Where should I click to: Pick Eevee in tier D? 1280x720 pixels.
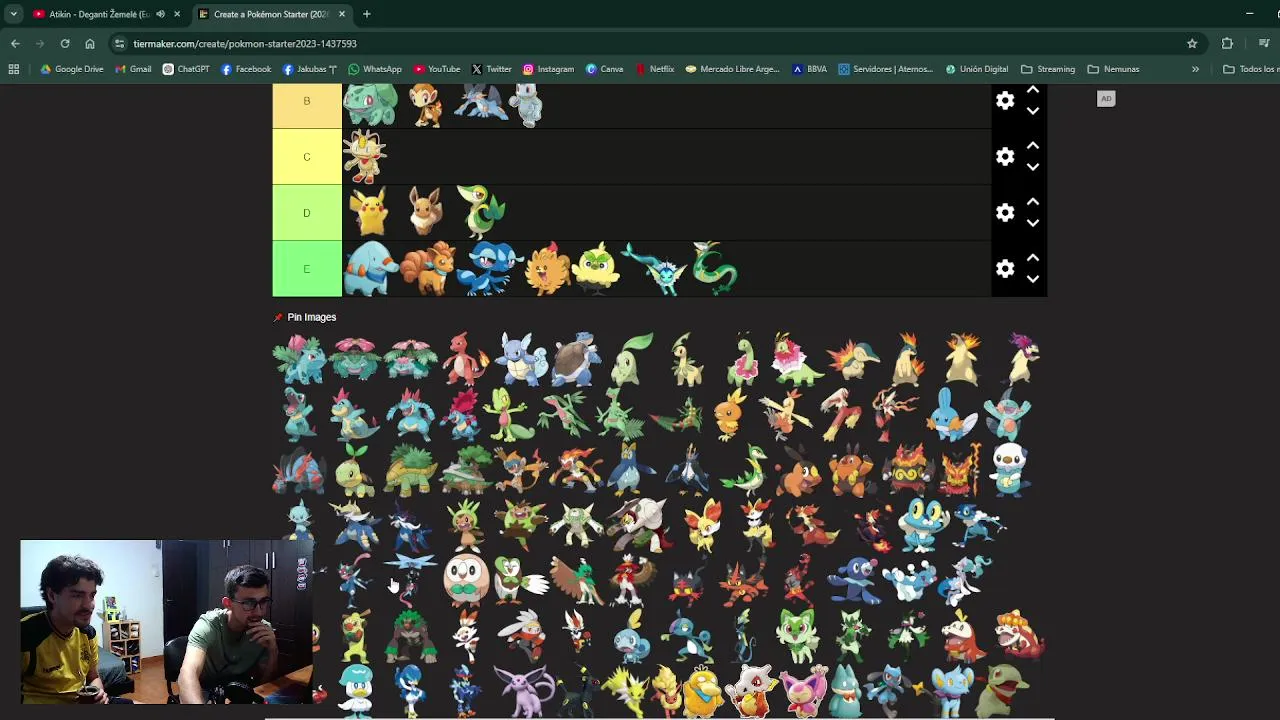pyautogui.click(x=426, y=212)
